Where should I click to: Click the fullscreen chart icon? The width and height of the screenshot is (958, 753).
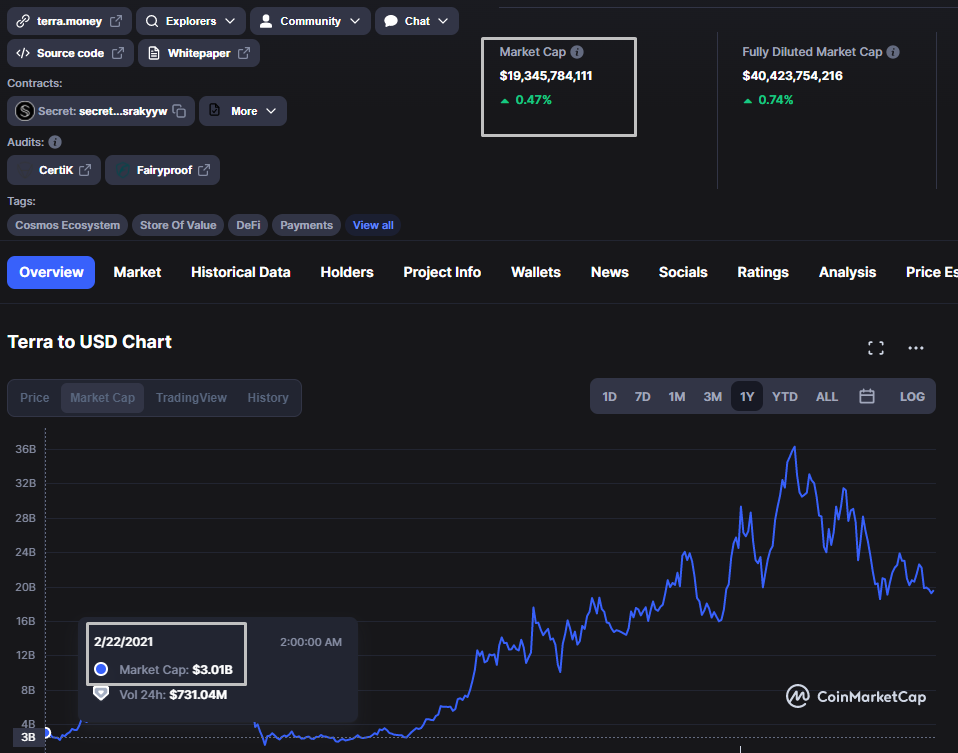coord(876,348)
